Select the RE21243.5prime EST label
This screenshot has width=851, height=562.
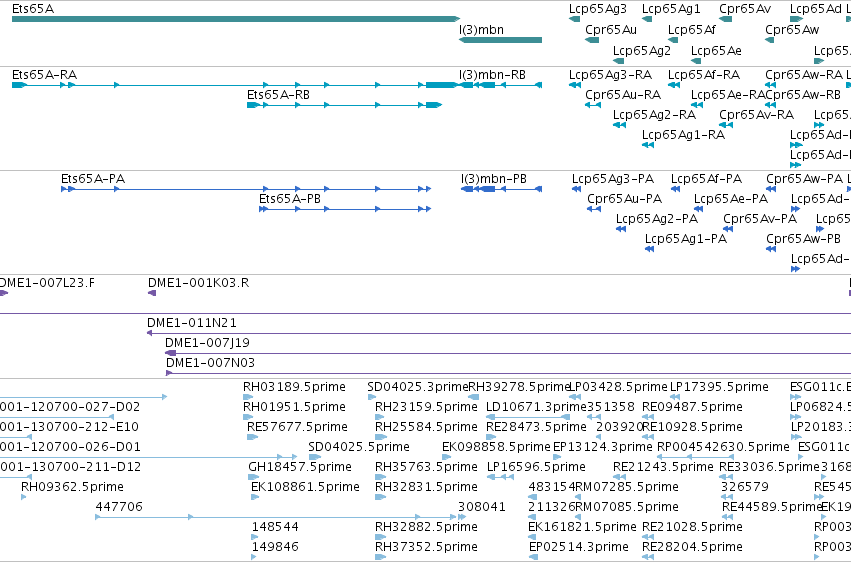tap(663, 467)
